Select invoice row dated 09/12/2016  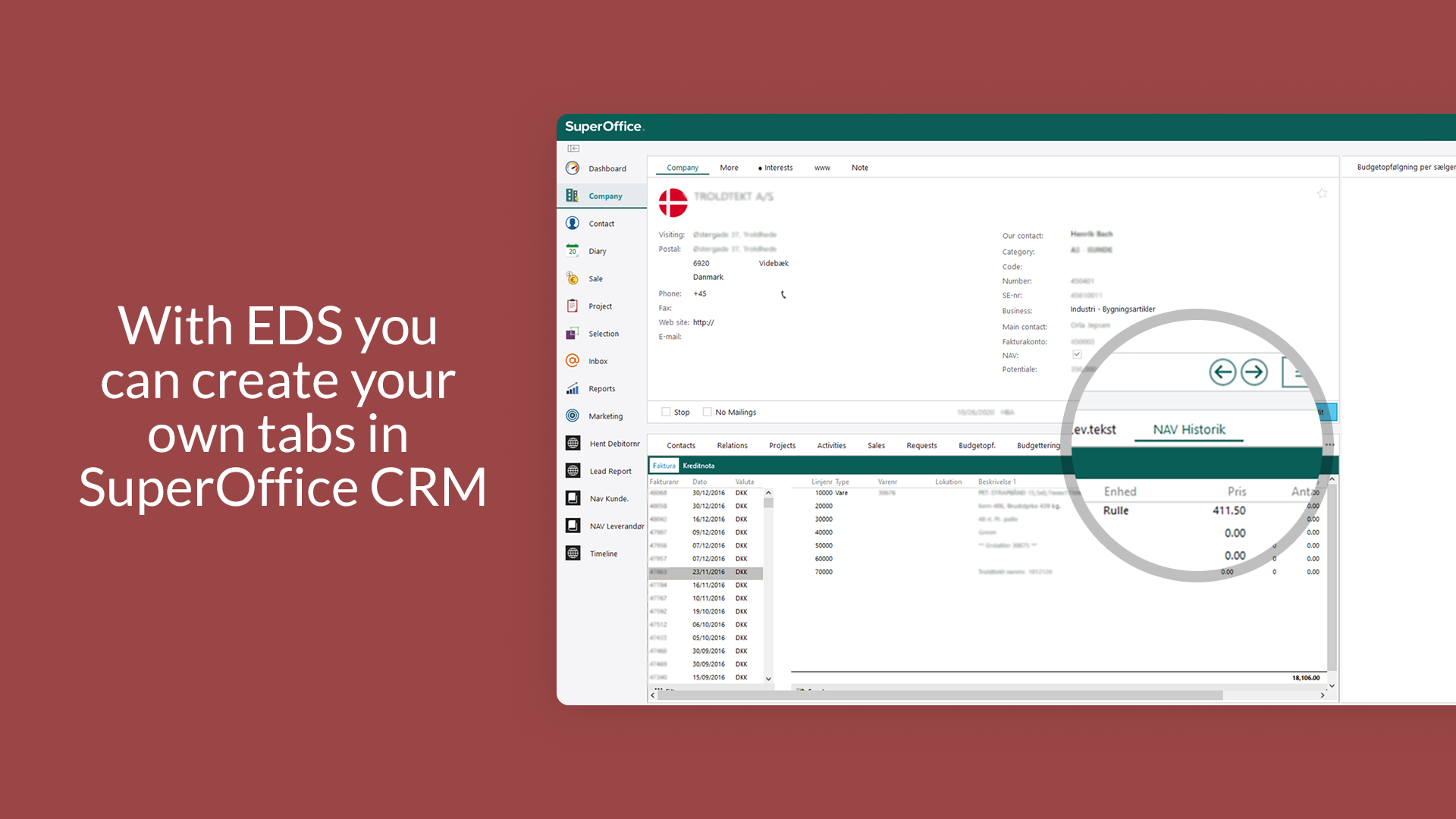pos(705,532)
